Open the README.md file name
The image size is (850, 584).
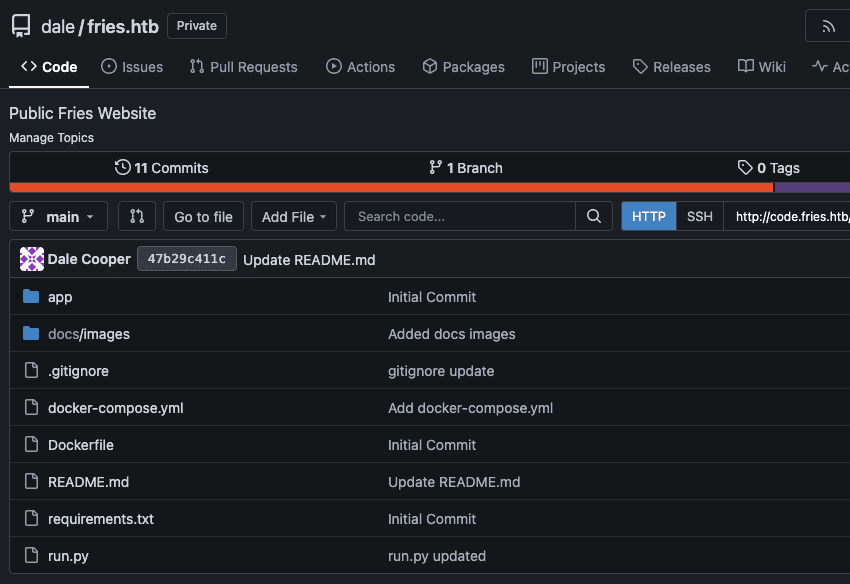point(88,482)
